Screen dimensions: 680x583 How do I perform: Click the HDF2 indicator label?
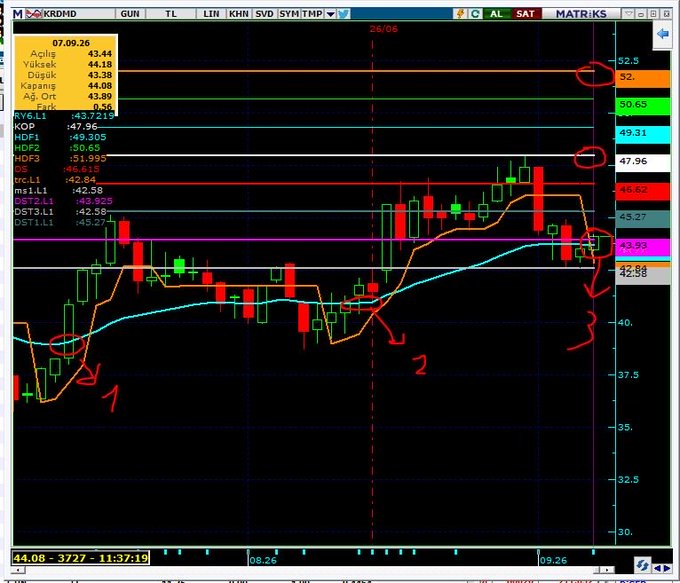26,148
